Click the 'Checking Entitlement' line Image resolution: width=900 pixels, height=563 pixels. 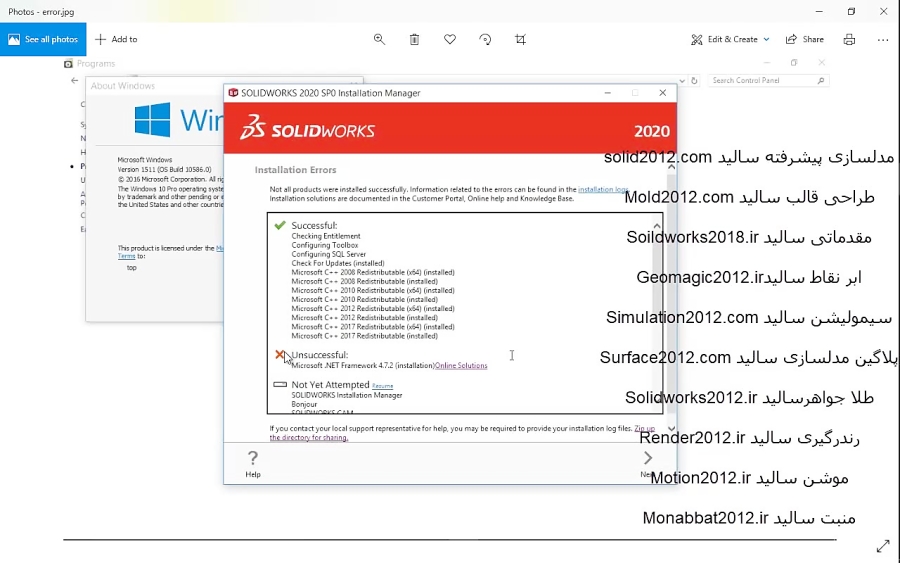point(326,236)
